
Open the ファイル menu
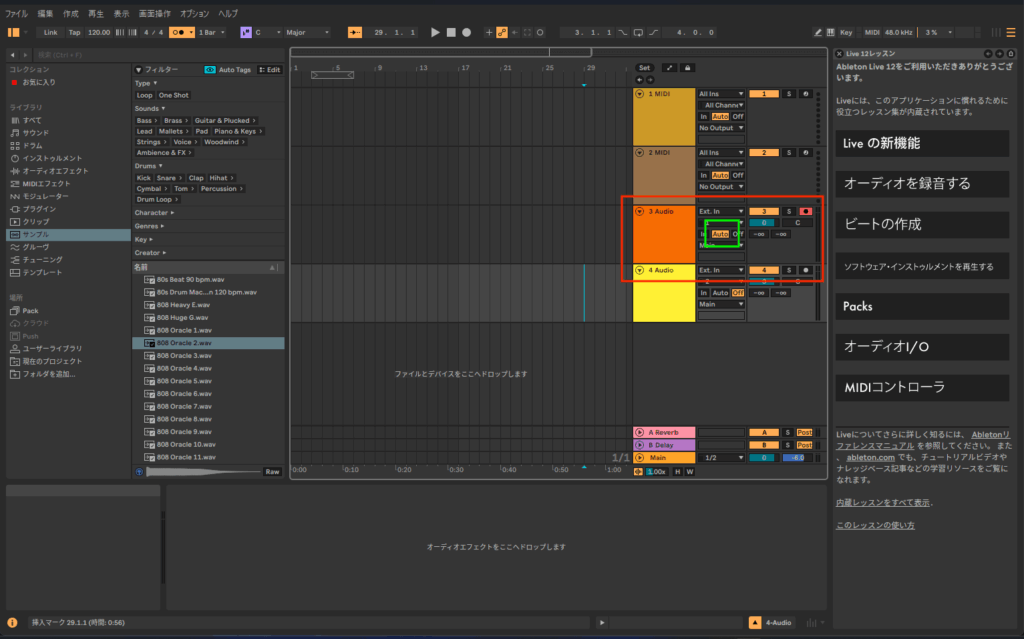[17, 13]
